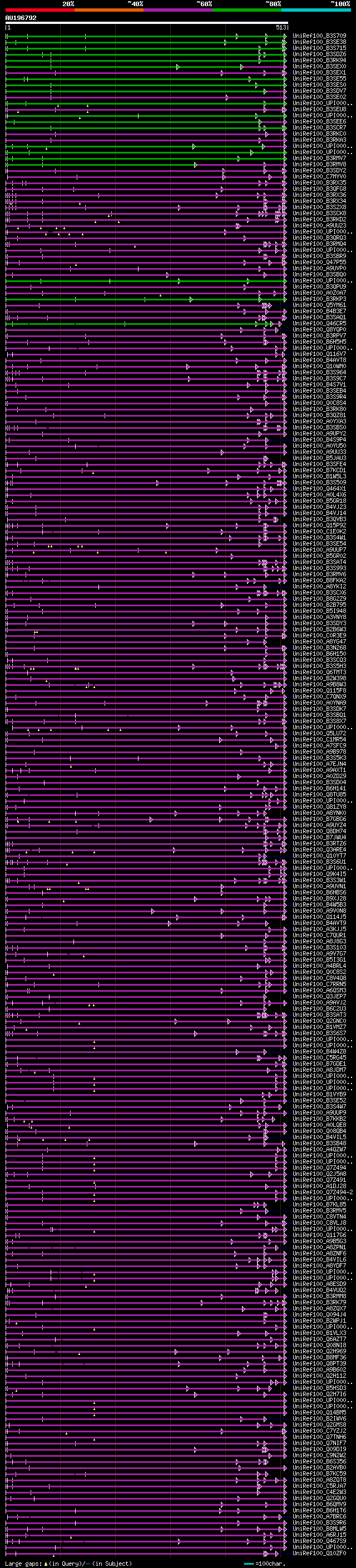Screen dimensions: 356x1568
Task: Click the cyan =100char. scale bar
Action: point(248,1563)
